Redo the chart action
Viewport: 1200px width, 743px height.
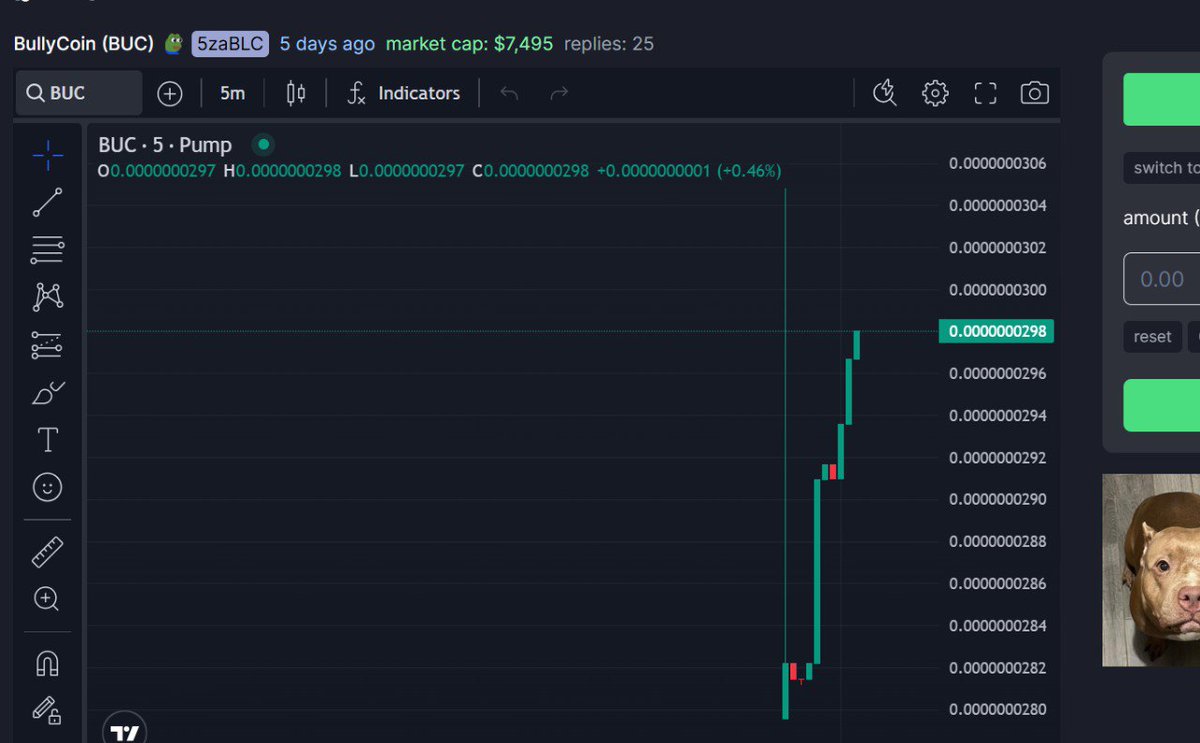point(559,93)
